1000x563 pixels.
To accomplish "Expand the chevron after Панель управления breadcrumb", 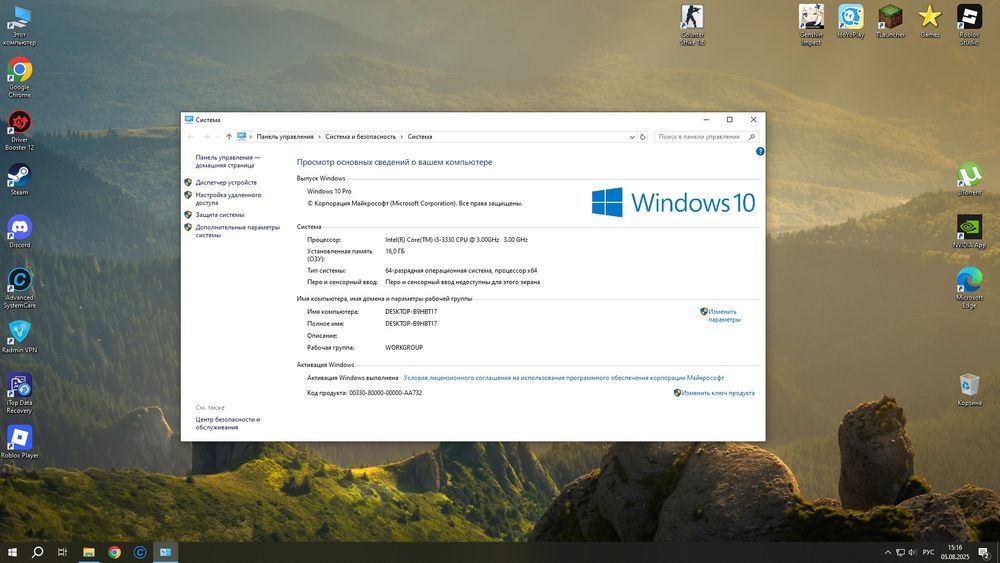I will click(320, 137).
